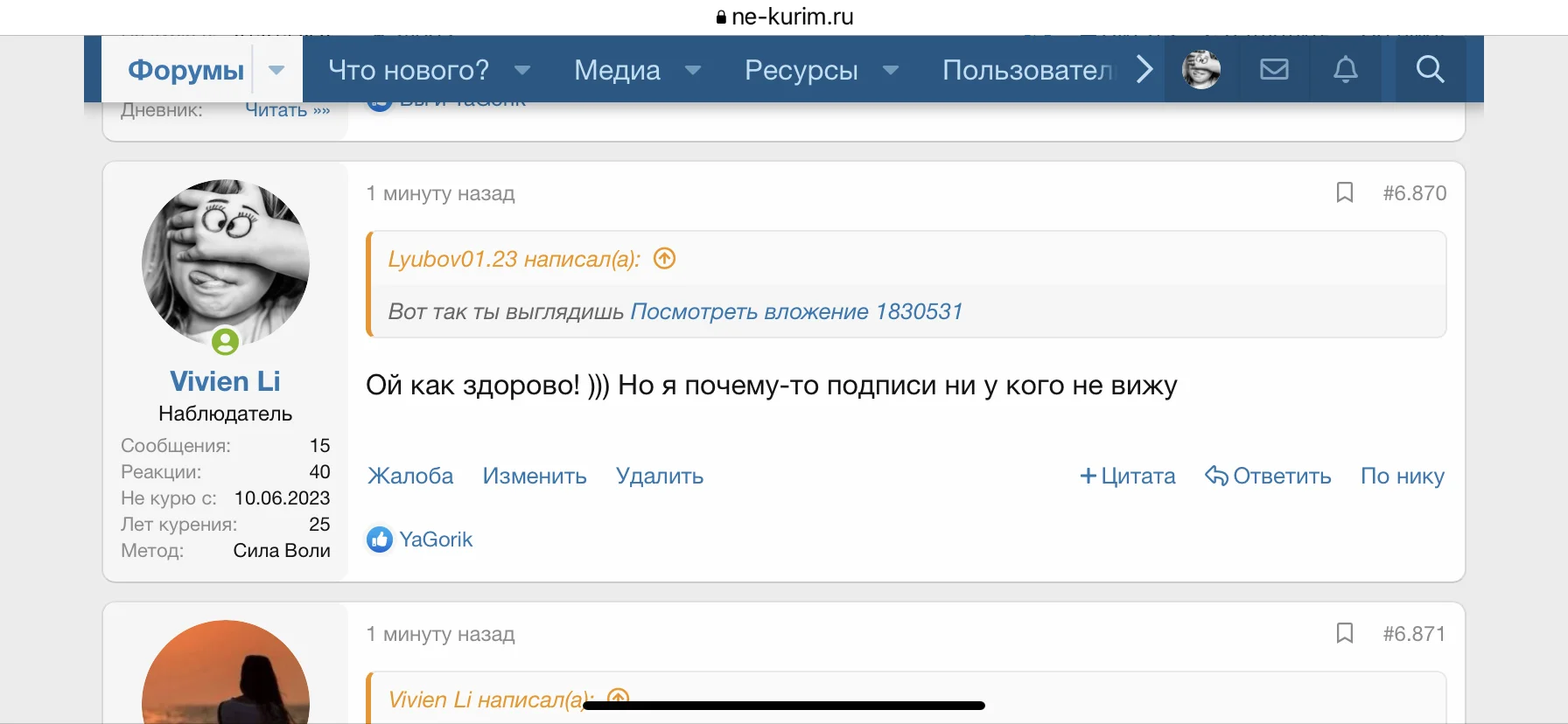Reply to post using Ответить
The width and height of the screenshot is (1568, 724).
1268,476
